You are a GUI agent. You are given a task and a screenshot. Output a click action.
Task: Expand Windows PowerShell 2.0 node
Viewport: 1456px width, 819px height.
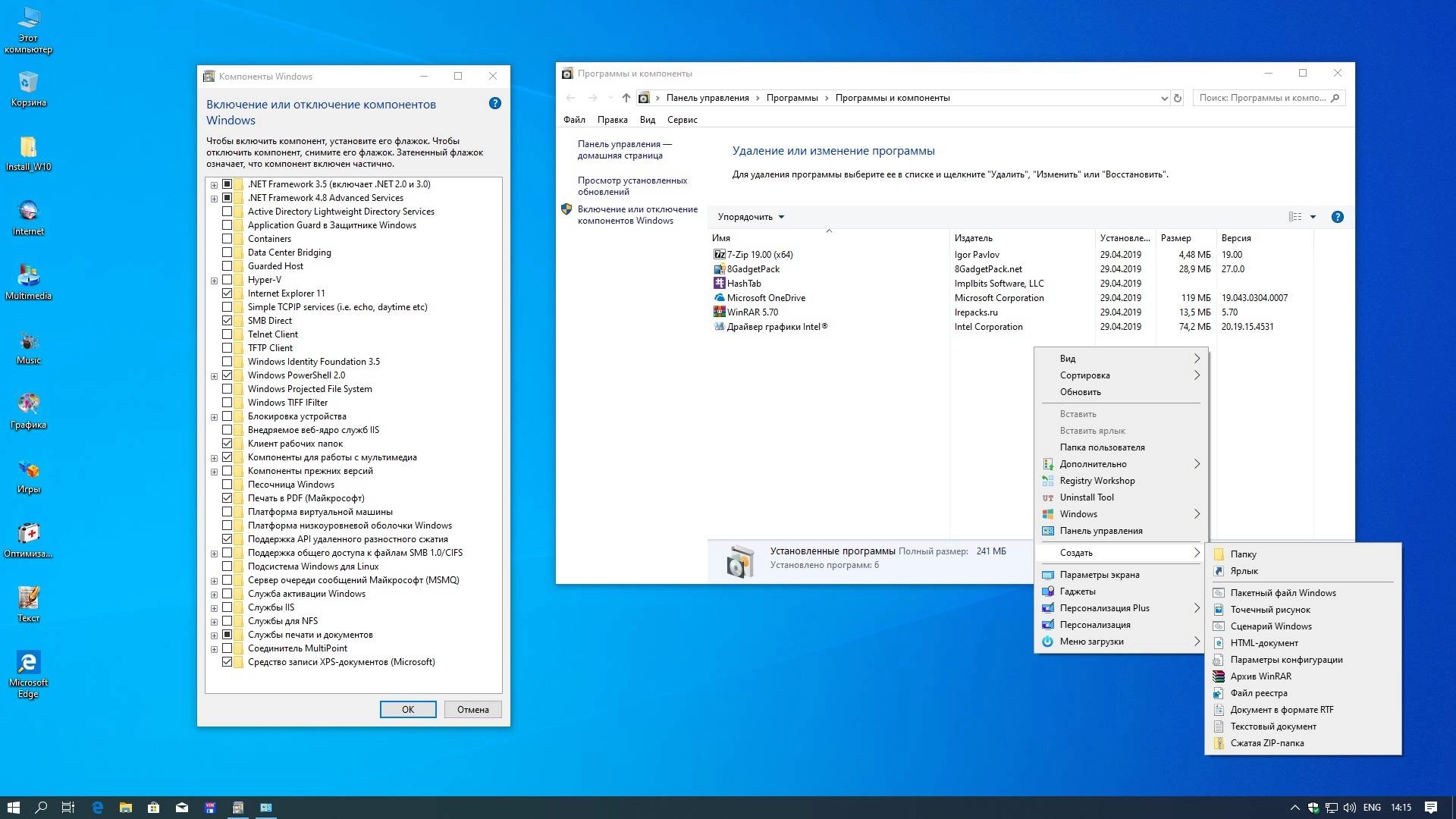coord(214,376)
